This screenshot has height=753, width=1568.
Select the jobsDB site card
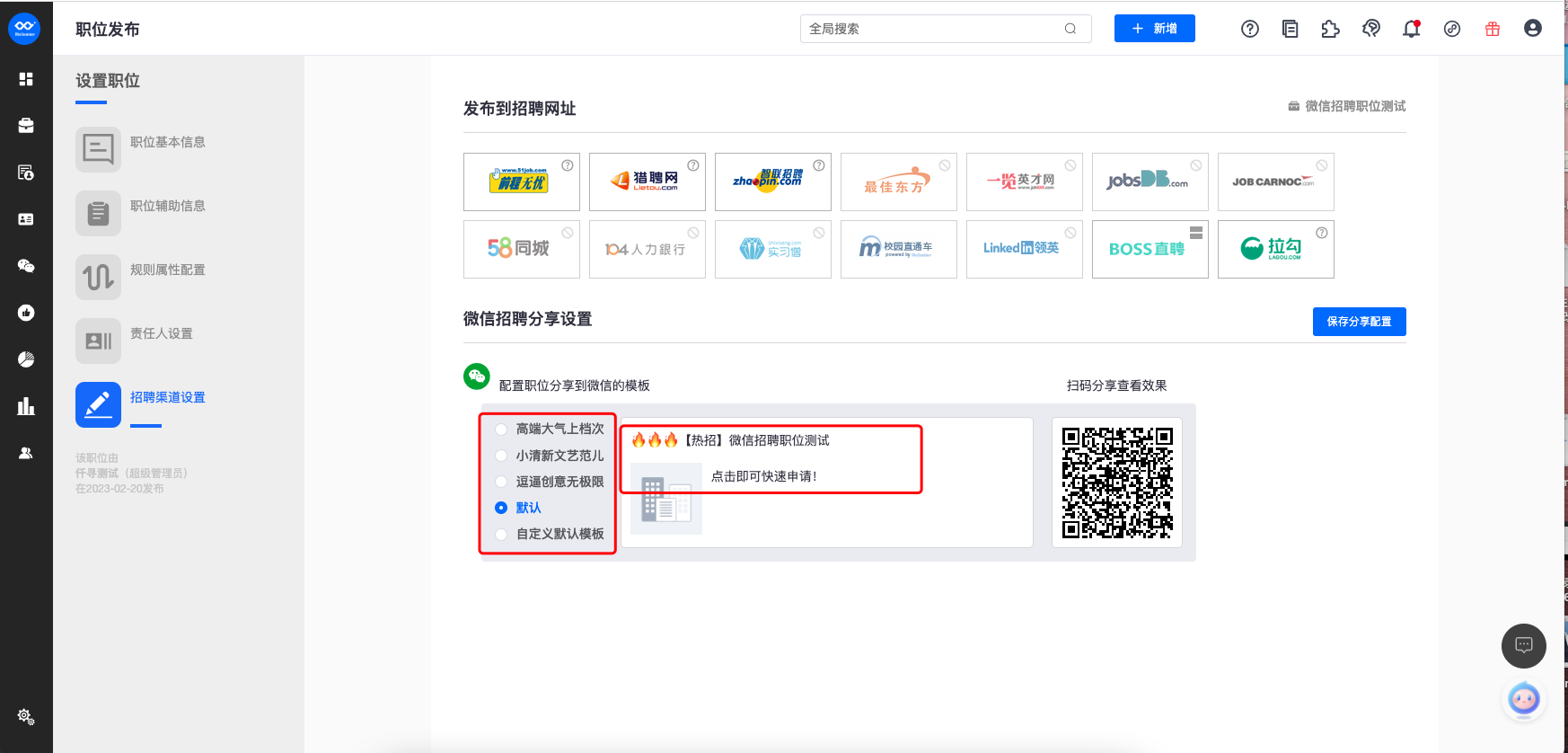coord(1150,182)
